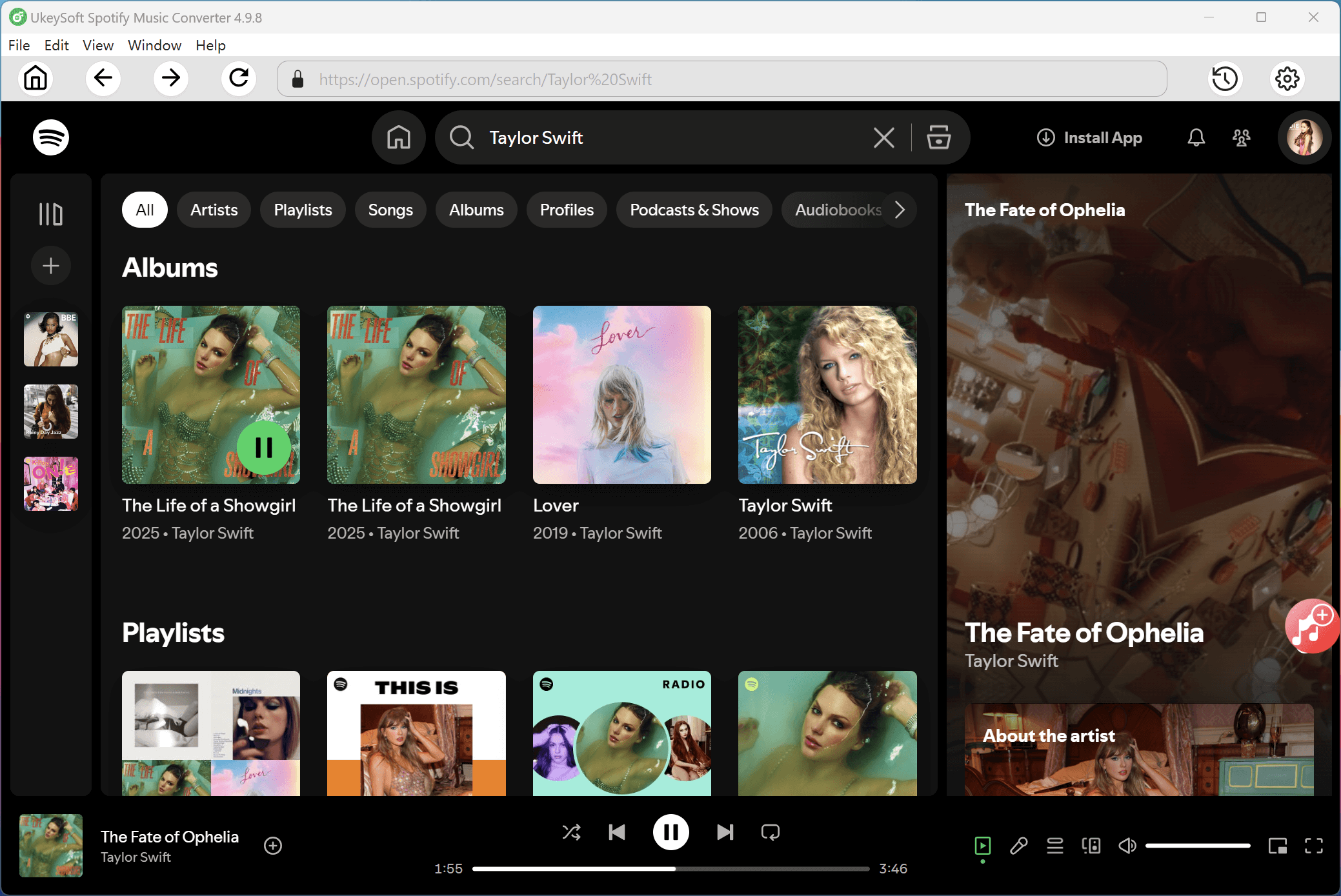Open the This Is Taylor Swift playlist
This screenshot has height=896, width=1341.
pos(416,733)
